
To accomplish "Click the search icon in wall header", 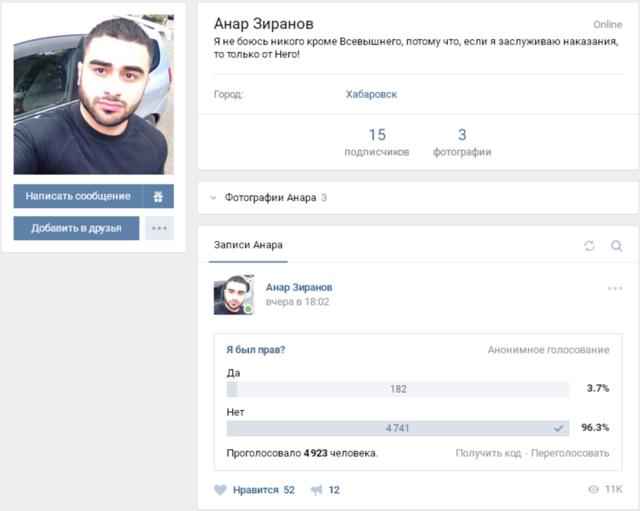I will click(616, 246).
